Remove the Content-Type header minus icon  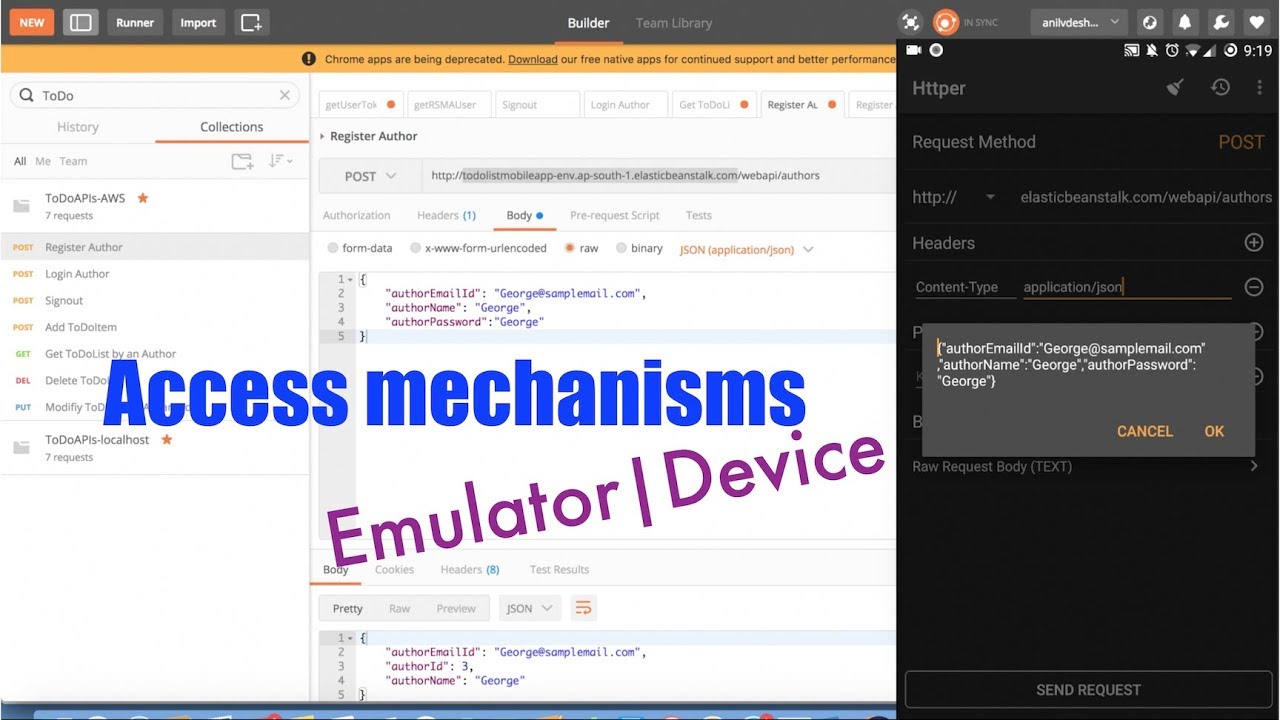[1253, 287]
